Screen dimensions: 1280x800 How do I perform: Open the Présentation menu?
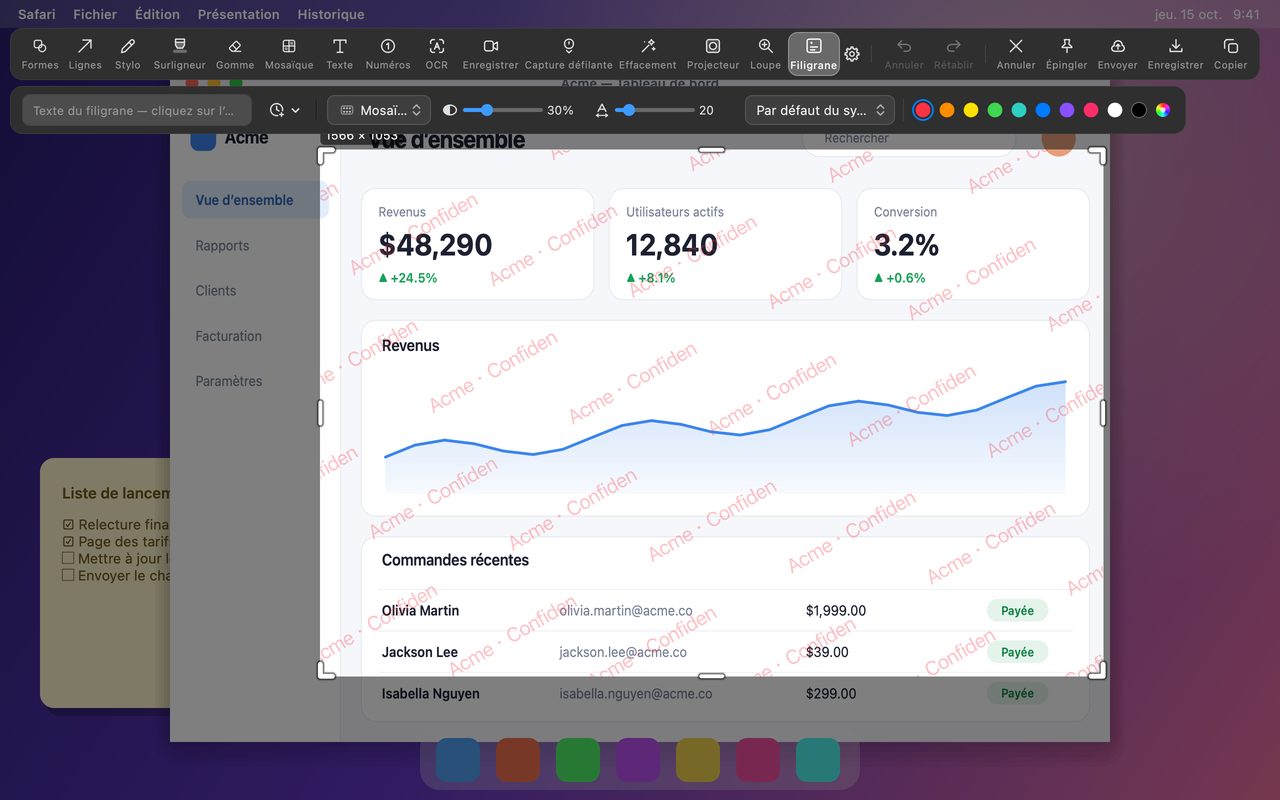239,14
